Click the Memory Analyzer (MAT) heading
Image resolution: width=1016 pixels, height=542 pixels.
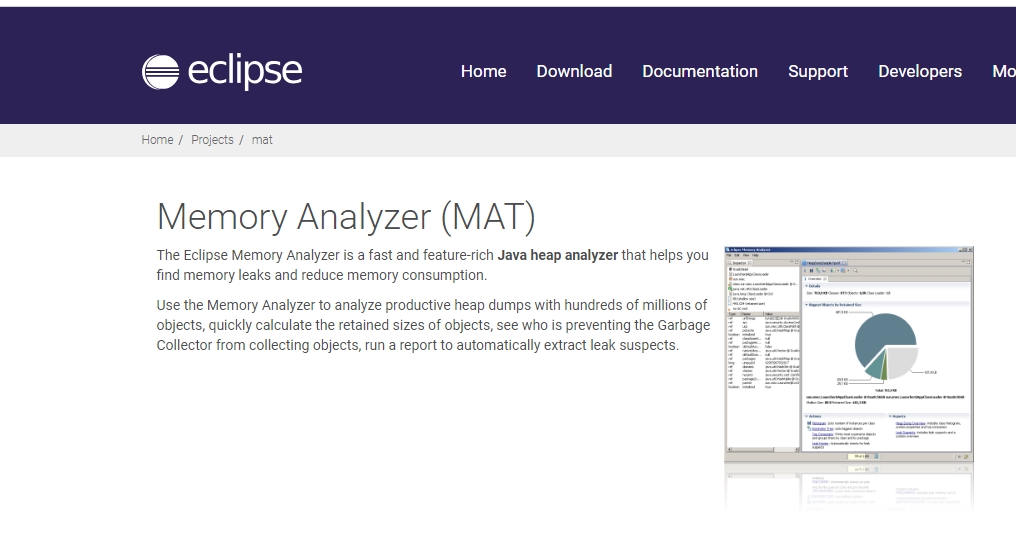click(346, 217)
